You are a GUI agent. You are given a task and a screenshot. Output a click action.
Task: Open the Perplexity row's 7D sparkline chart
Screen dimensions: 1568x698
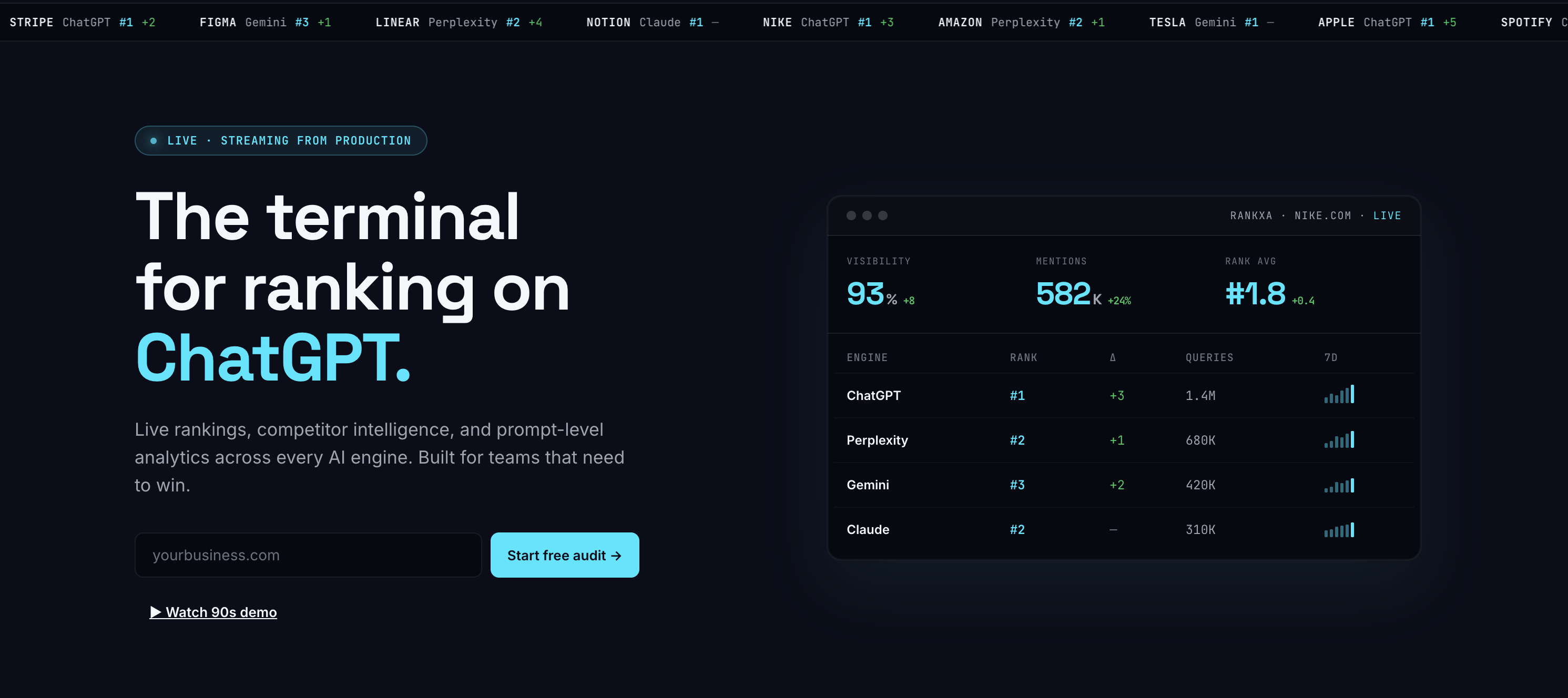(x=1339, y=439)
